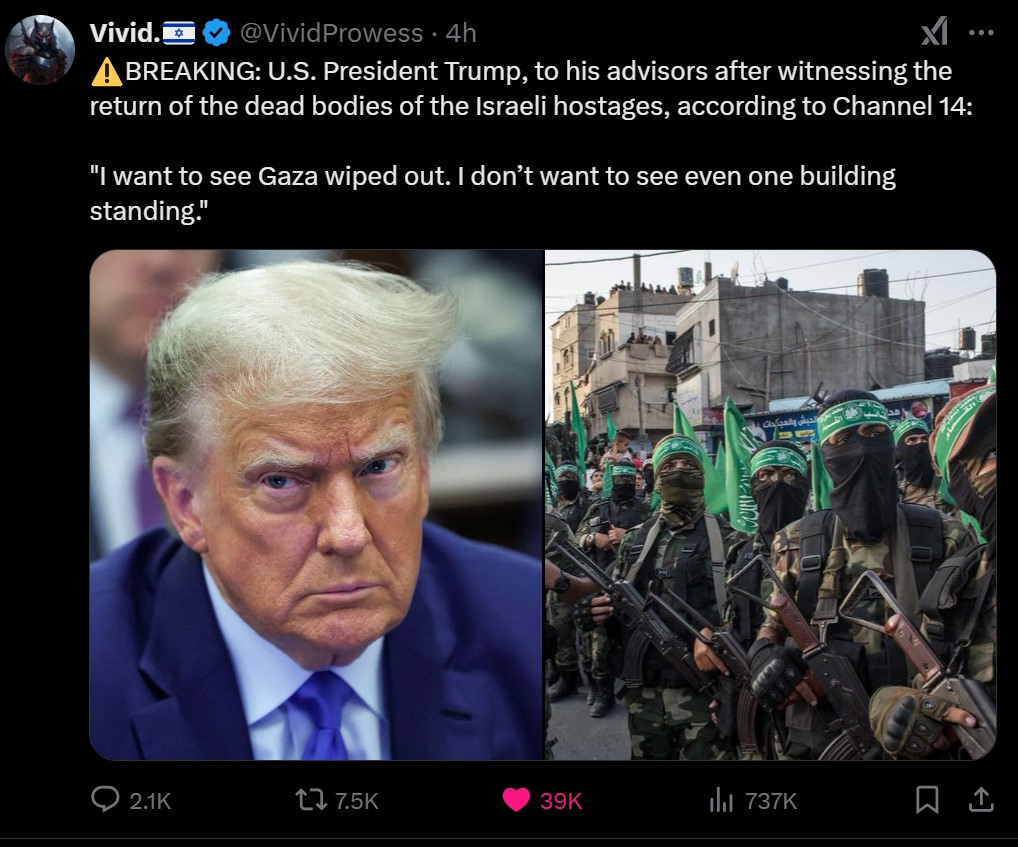Click the 2.1K replies count
Image resolution: width=1018 pixels, height=847 pixels.
tap(150, 801)
